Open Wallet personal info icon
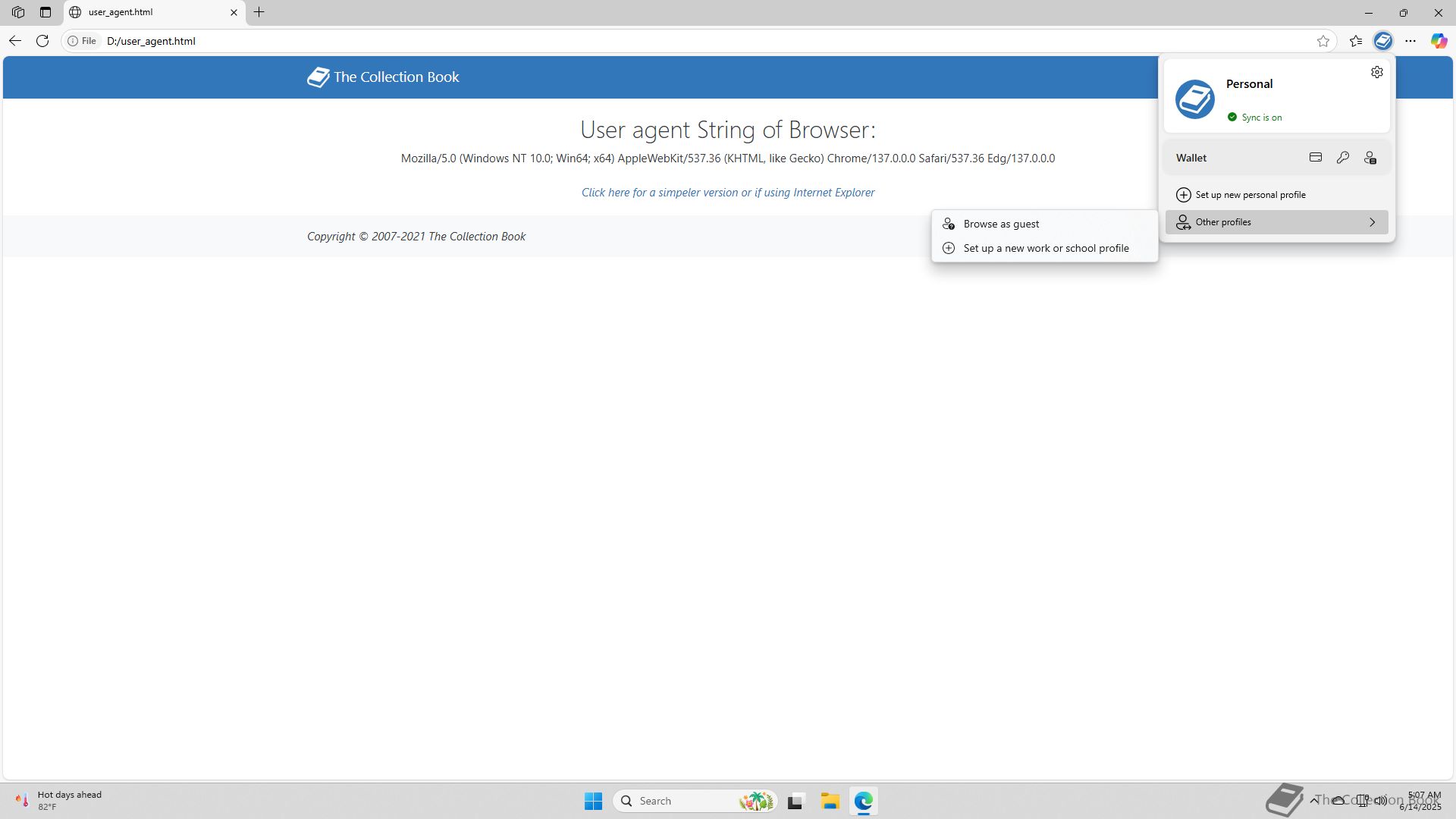Image resolution: width=1456 pixels, height=819 pixels. (1370, 158)
